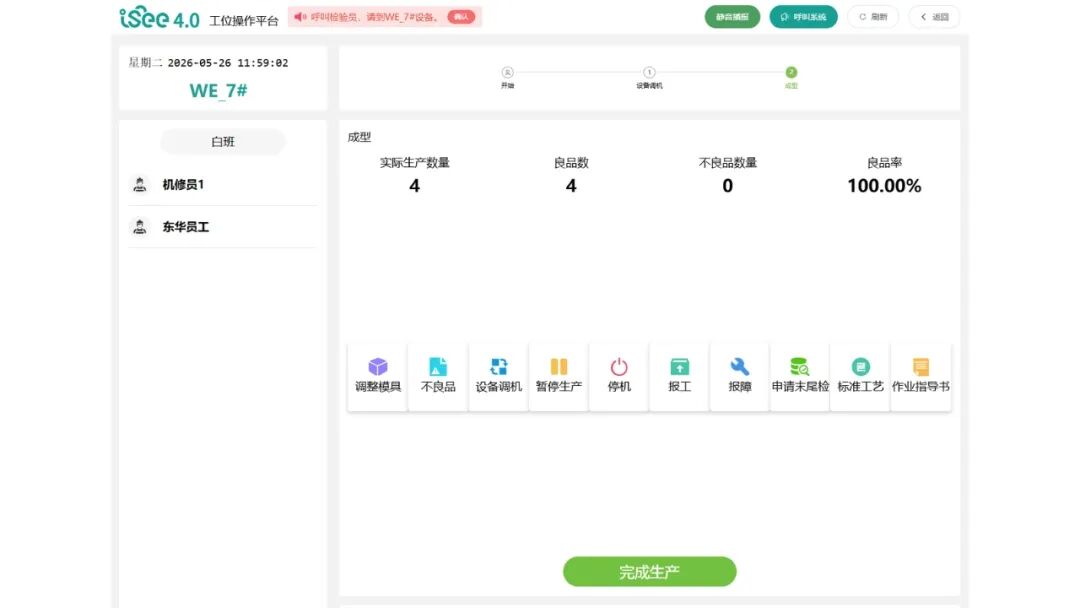Click the iSee 4.0 logo
The image size is (1080, 608).
click(x=159, y=17)
